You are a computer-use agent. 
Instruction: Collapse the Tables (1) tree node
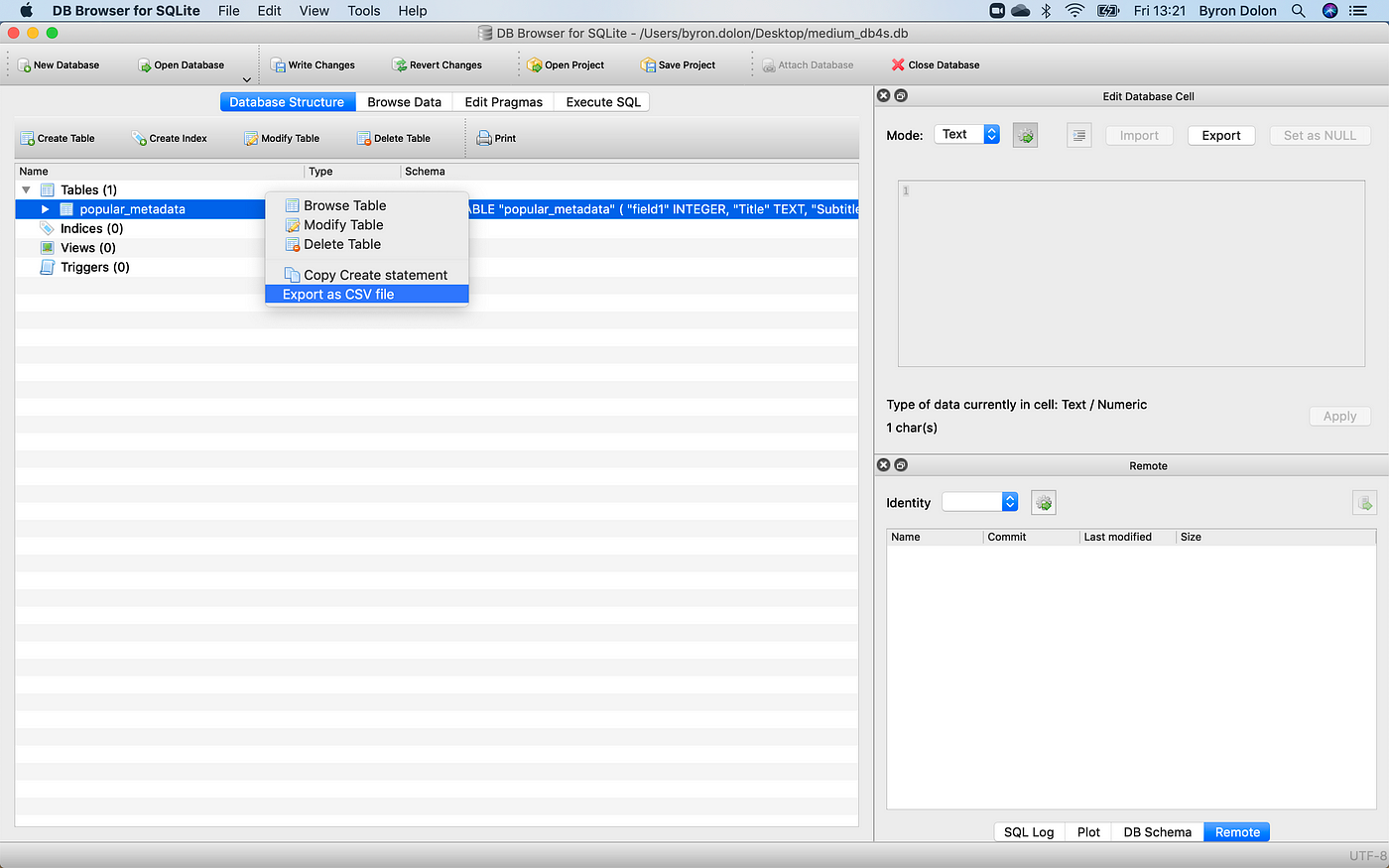click(27, 190)
